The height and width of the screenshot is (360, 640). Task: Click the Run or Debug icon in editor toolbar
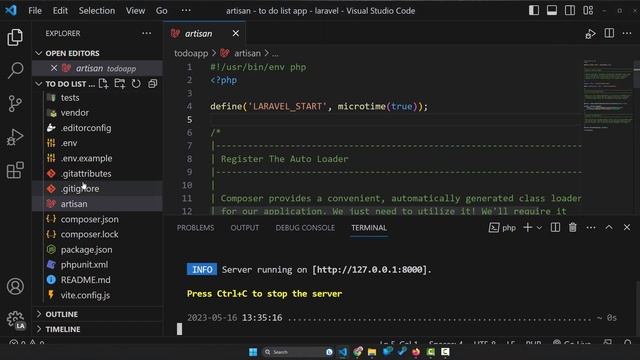point(590,34)
